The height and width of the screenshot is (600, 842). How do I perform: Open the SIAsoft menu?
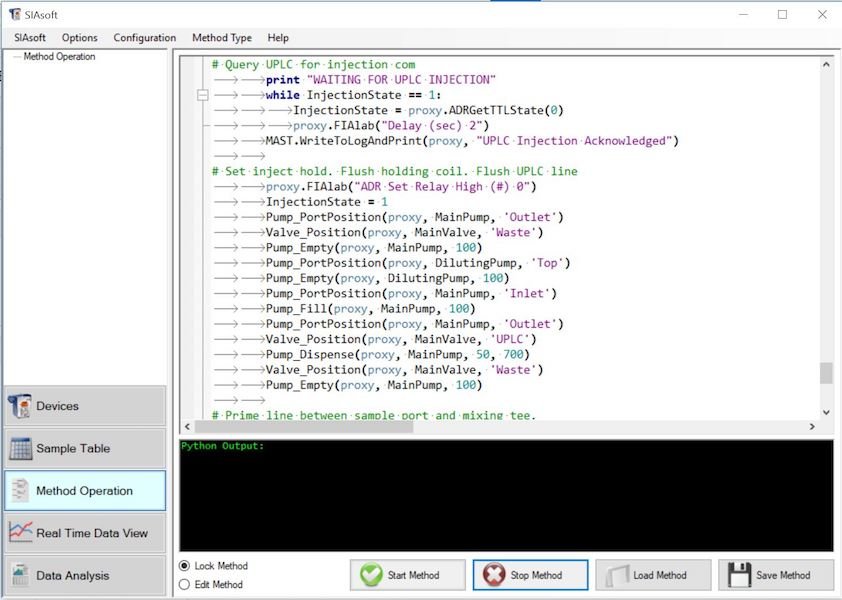coord(30,38)
